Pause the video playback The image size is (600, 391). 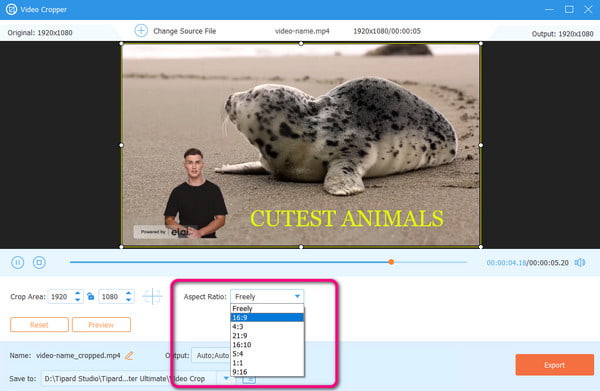click(x=18, y=262)
